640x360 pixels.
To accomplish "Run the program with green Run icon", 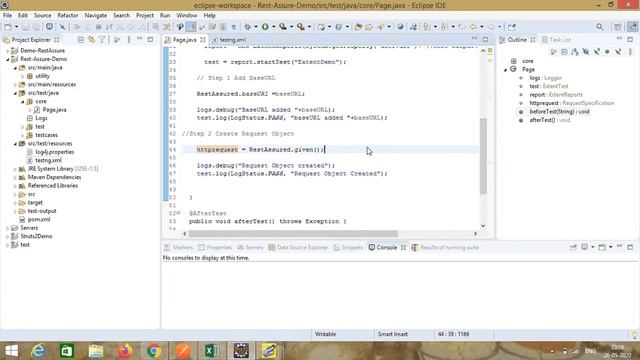I will point(265,27).
